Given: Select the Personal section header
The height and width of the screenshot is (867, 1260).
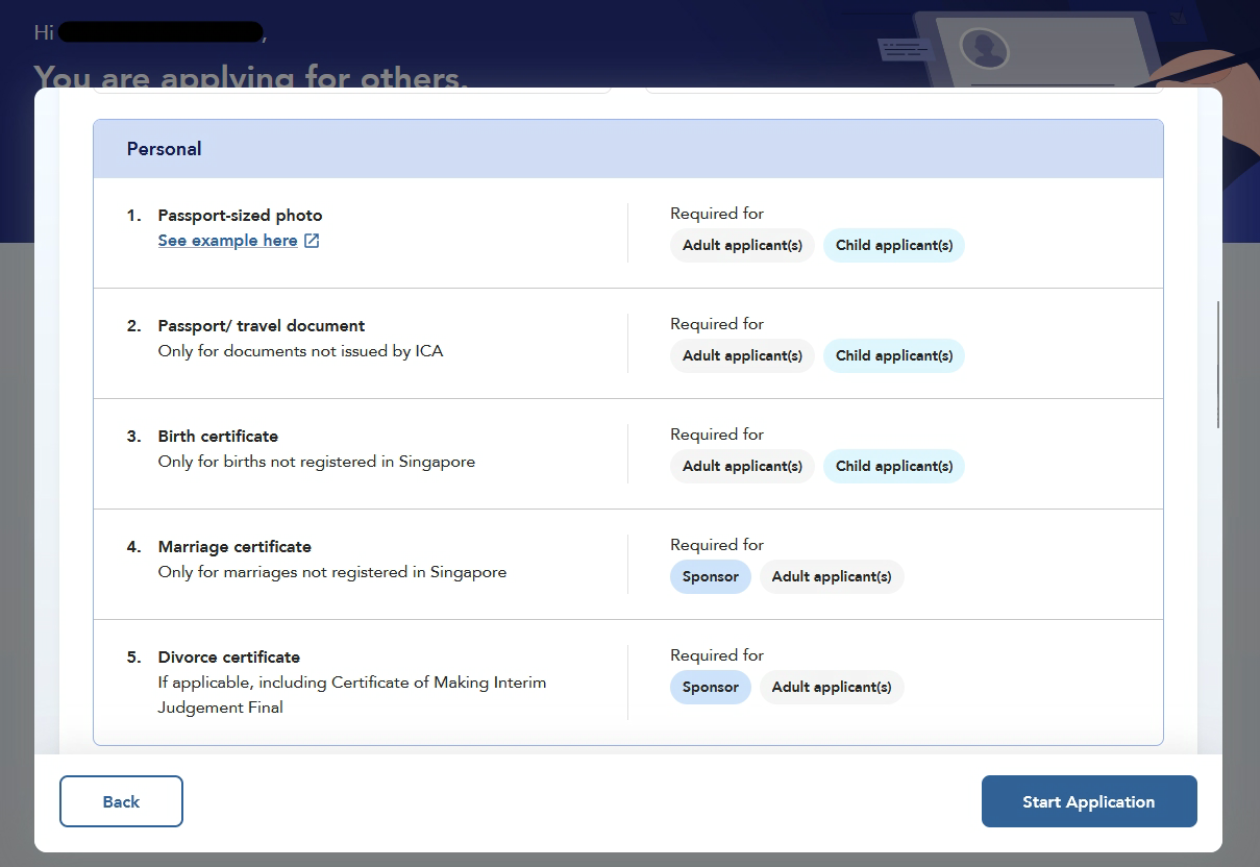Looking at the screenshot, I should (x=628, y=149).
